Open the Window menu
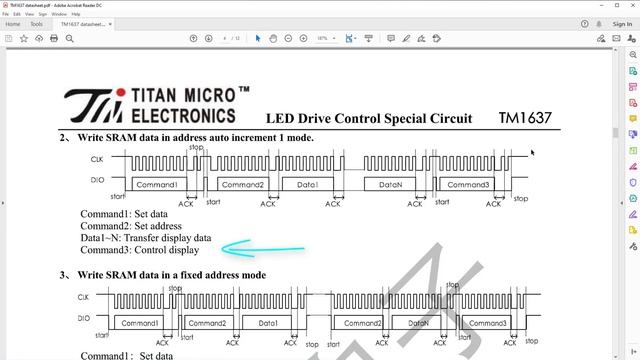The height and width of the screenshot is (360, 640). coord(59,14)
